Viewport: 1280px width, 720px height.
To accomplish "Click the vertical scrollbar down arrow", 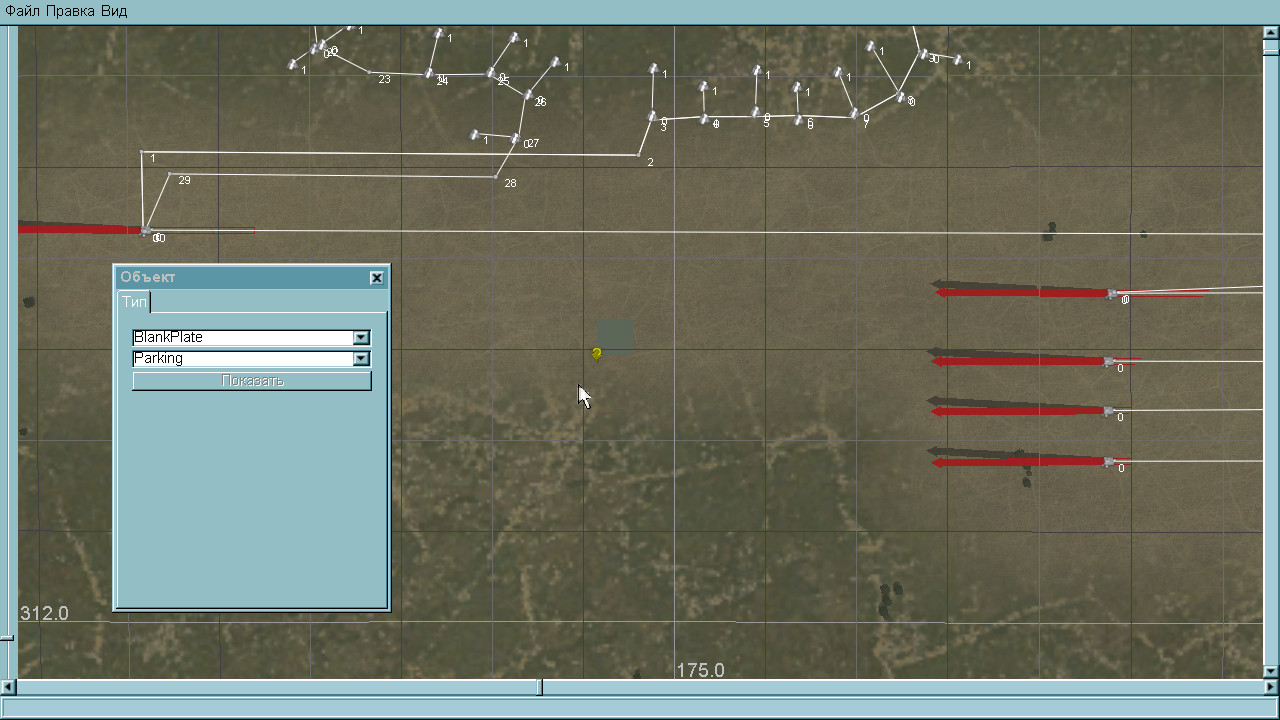I will (1271, 671).
